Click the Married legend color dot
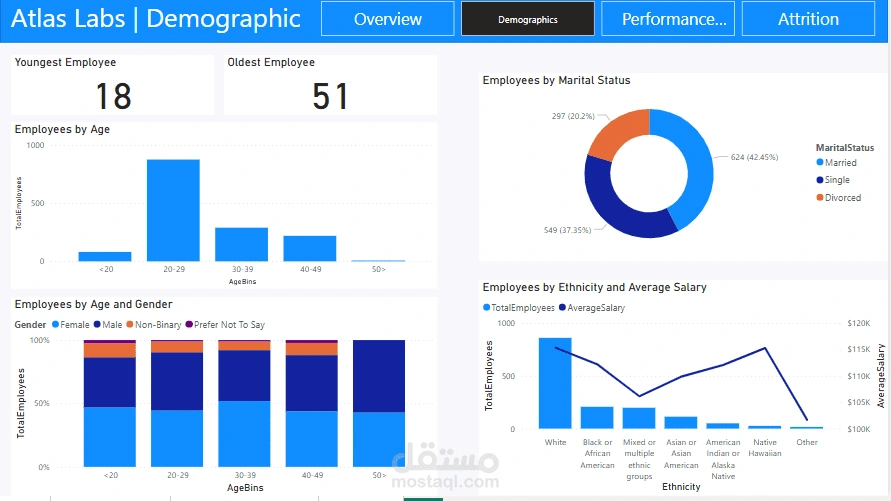Image resolution: width=891 pixels, height=501 pixels. [819, 162]
